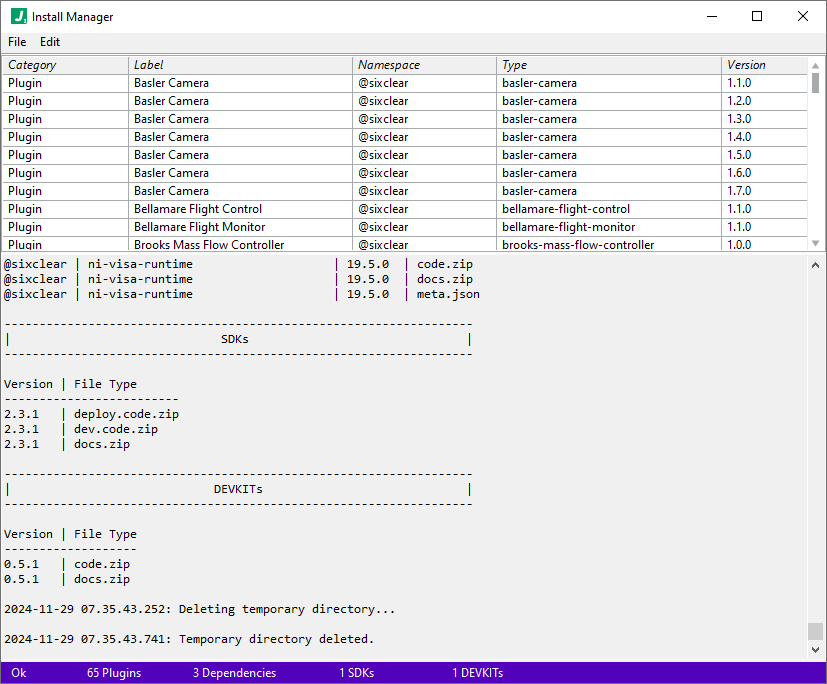The width and height of the screenshot is (827, 684).
Task: Open the File menu
Action: [16, 42]
